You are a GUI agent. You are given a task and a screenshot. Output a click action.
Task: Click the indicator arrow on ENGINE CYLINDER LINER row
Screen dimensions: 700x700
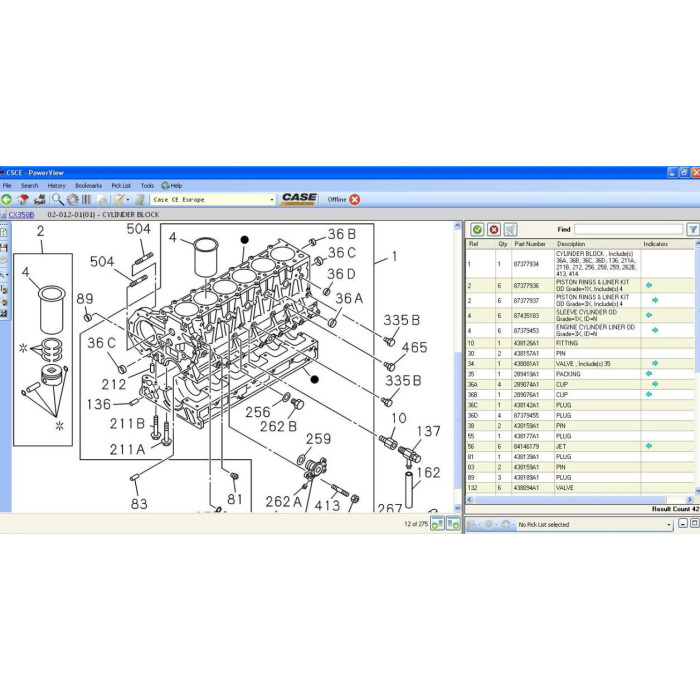click(x=655, y=330)
